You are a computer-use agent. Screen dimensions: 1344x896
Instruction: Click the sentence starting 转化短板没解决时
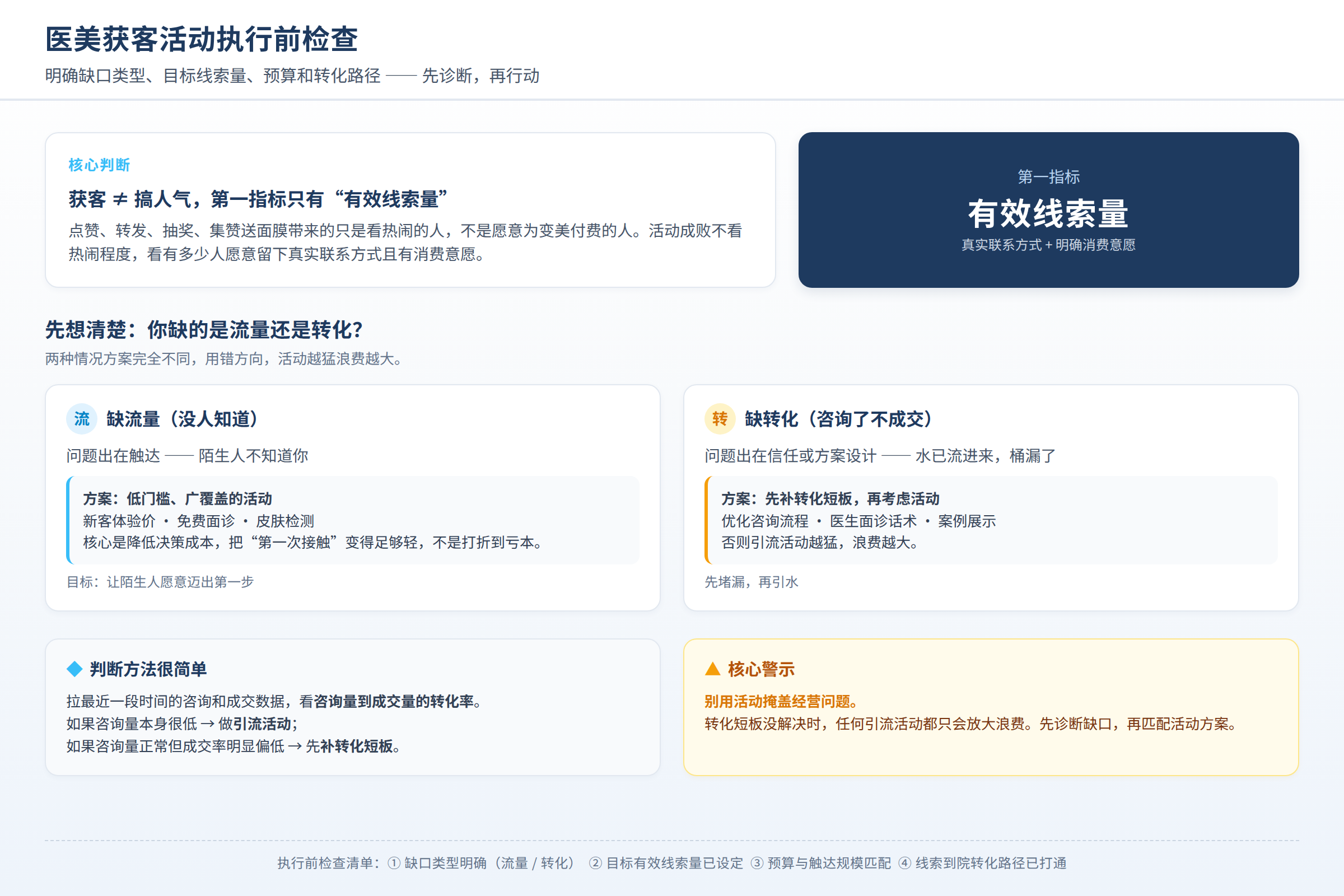click(x=970, y=724)
